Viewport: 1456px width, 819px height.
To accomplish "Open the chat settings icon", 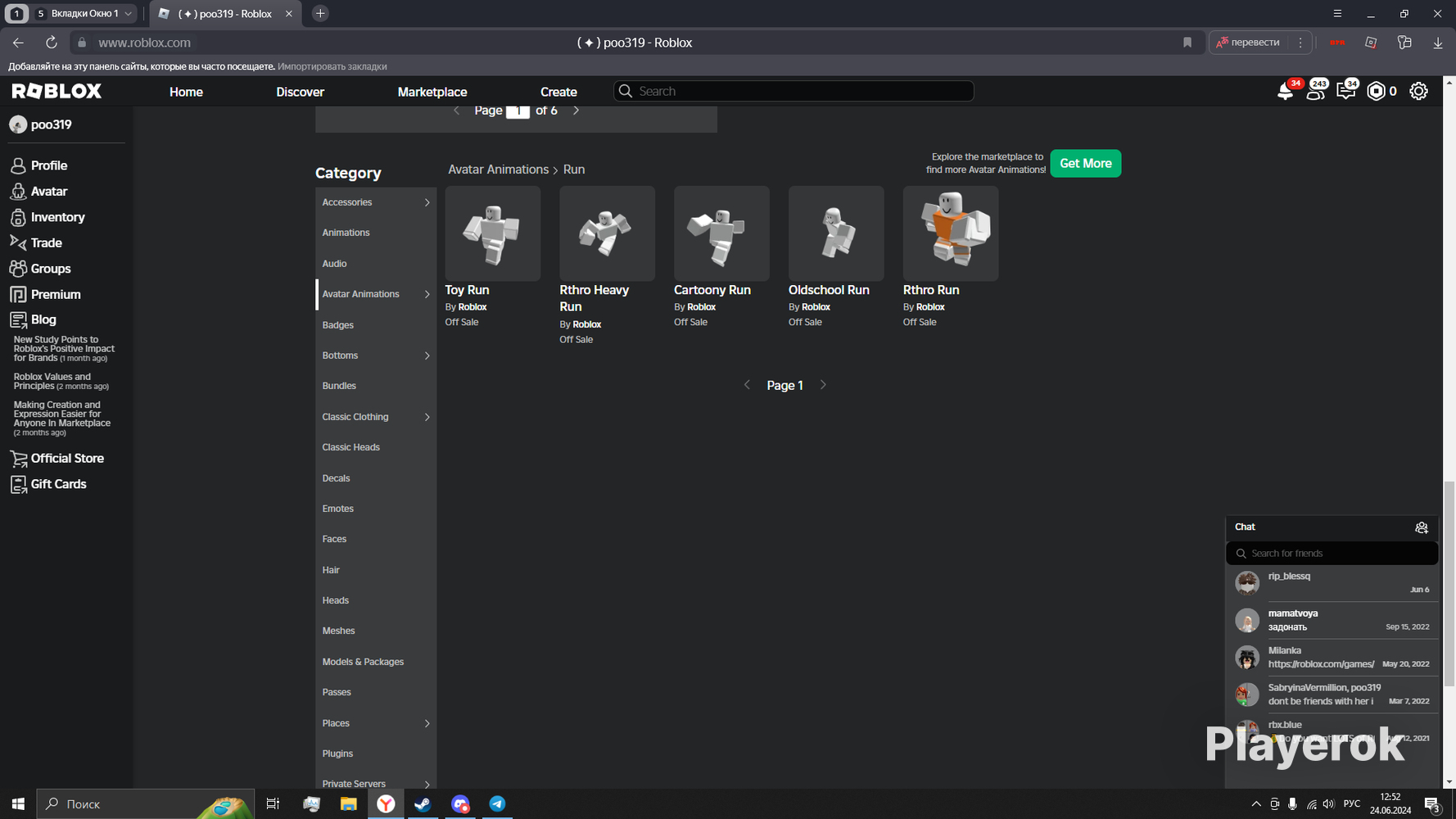I will (x=1422, y=527).
